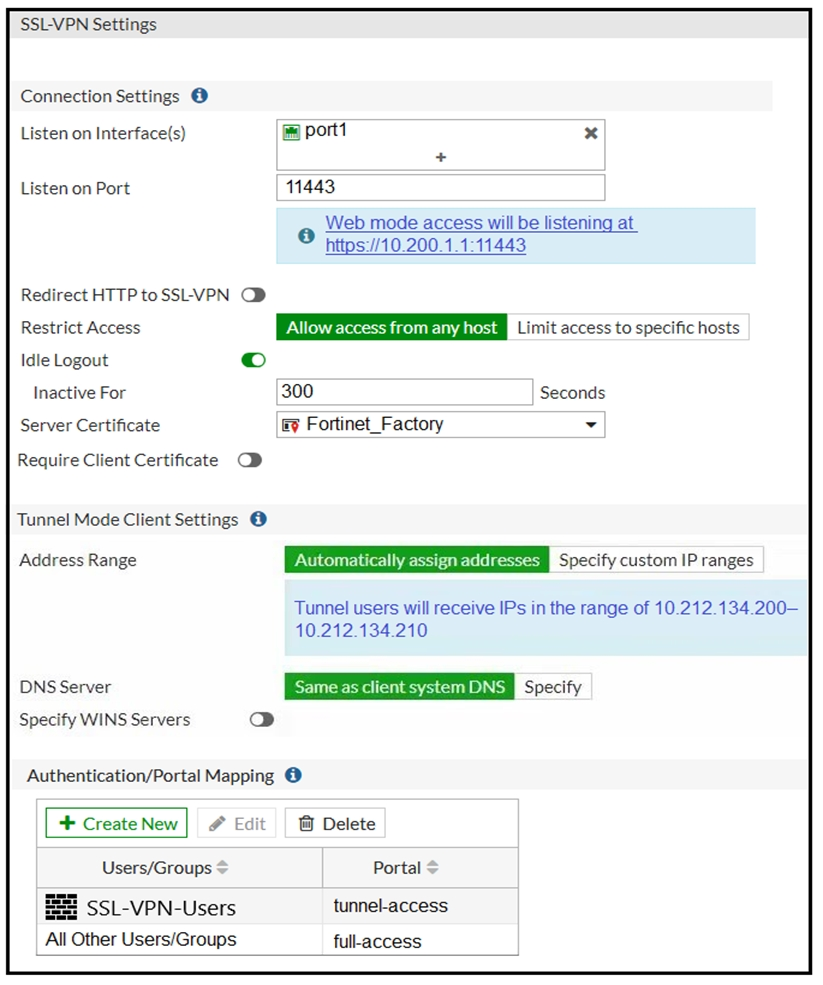
Task: Click info icon beside web mode notice
Action: coord(306,236)
